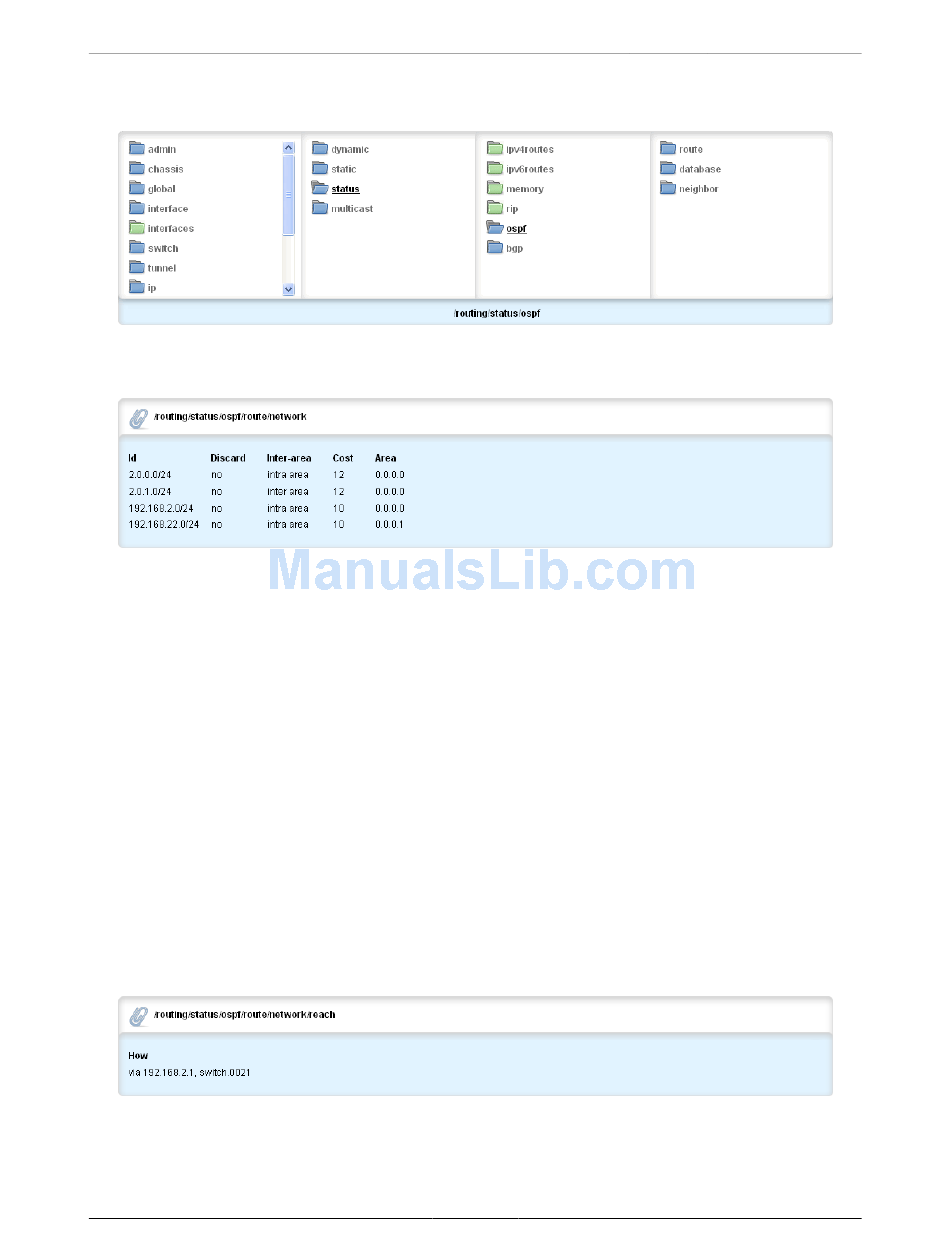Open the bgp folder icon
This screenshot has width=950, height=1248.
[x=495, y=248]
